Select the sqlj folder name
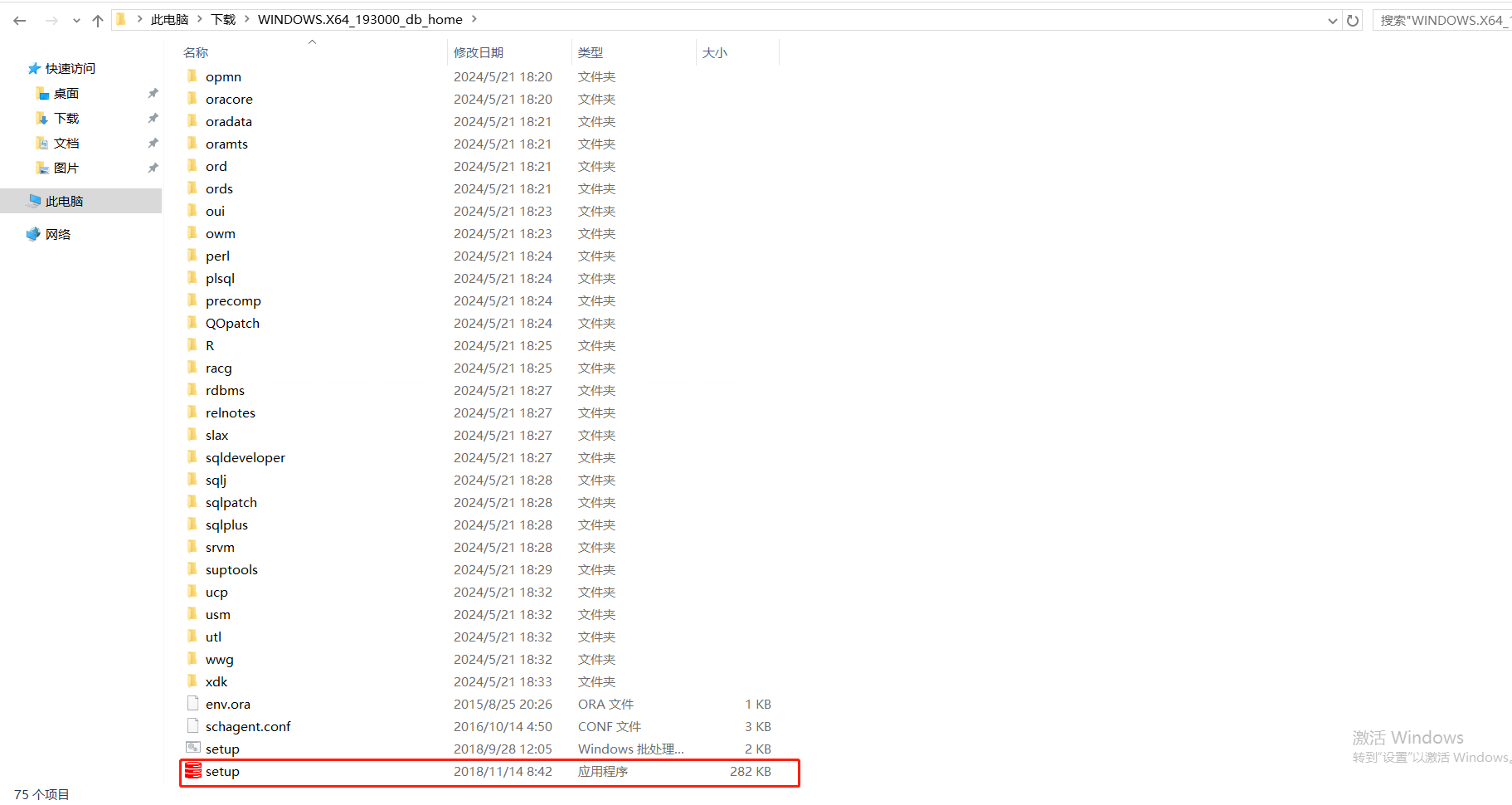The image size is (1512, 805). [x=216, y=480]
